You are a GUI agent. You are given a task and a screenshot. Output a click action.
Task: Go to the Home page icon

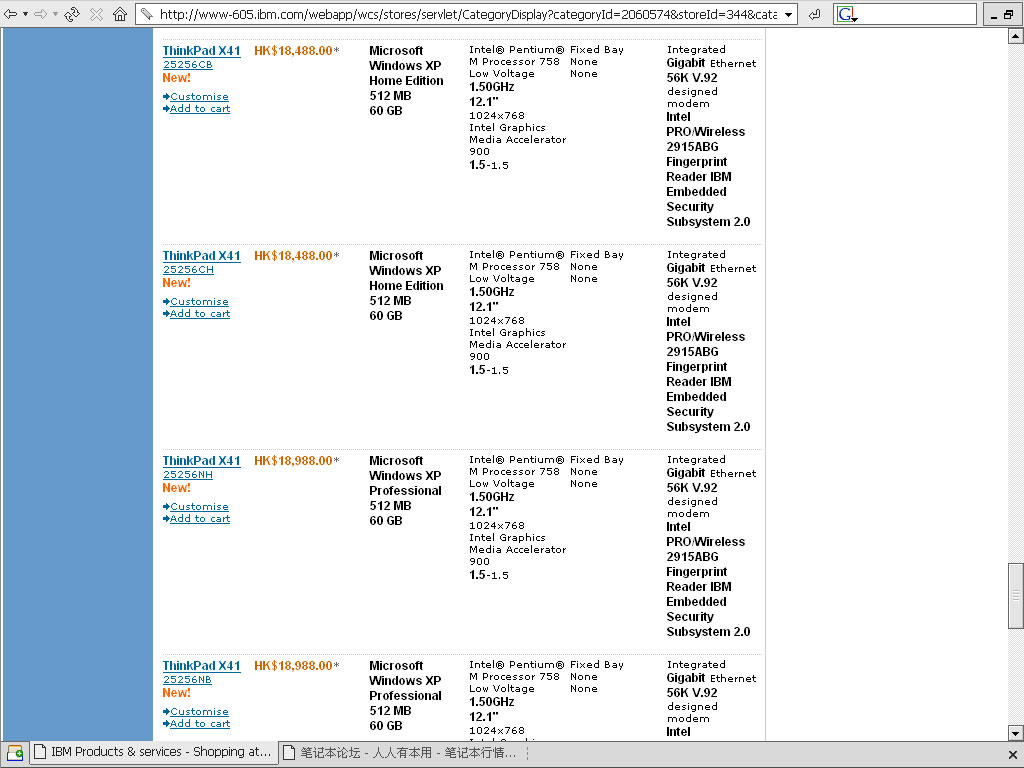click(120, 14)
